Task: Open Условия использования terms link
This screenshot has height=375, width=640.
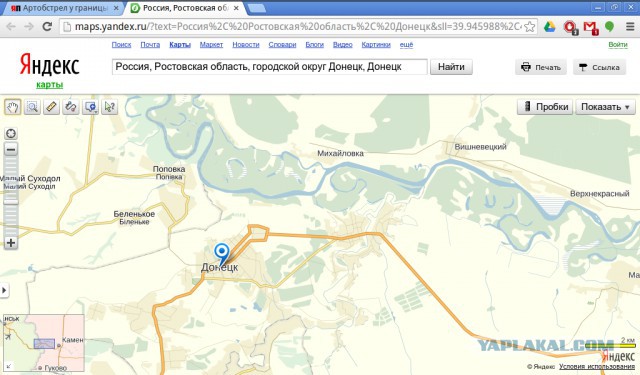Action: pos(597,367)
